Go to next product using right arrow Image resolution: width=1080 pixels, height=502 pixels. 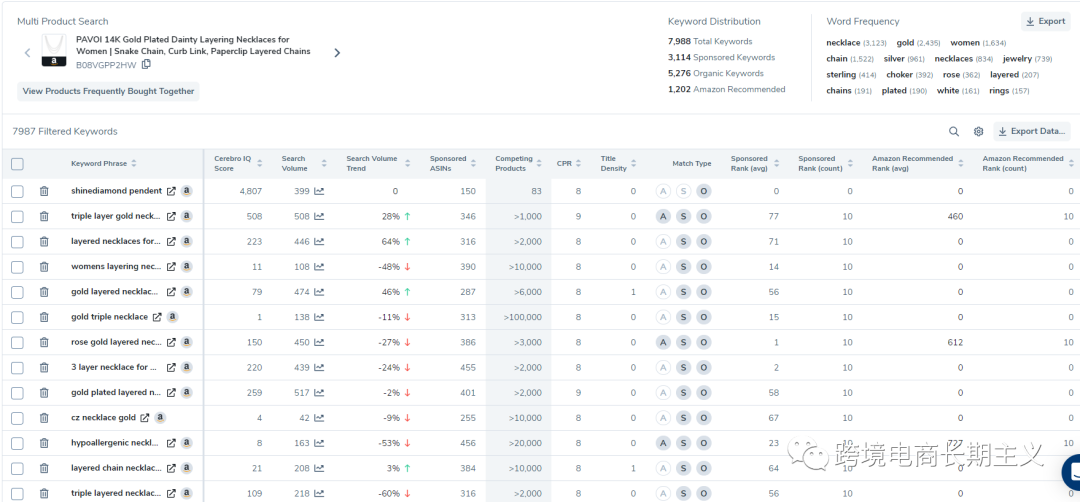(x=337, y=53)
